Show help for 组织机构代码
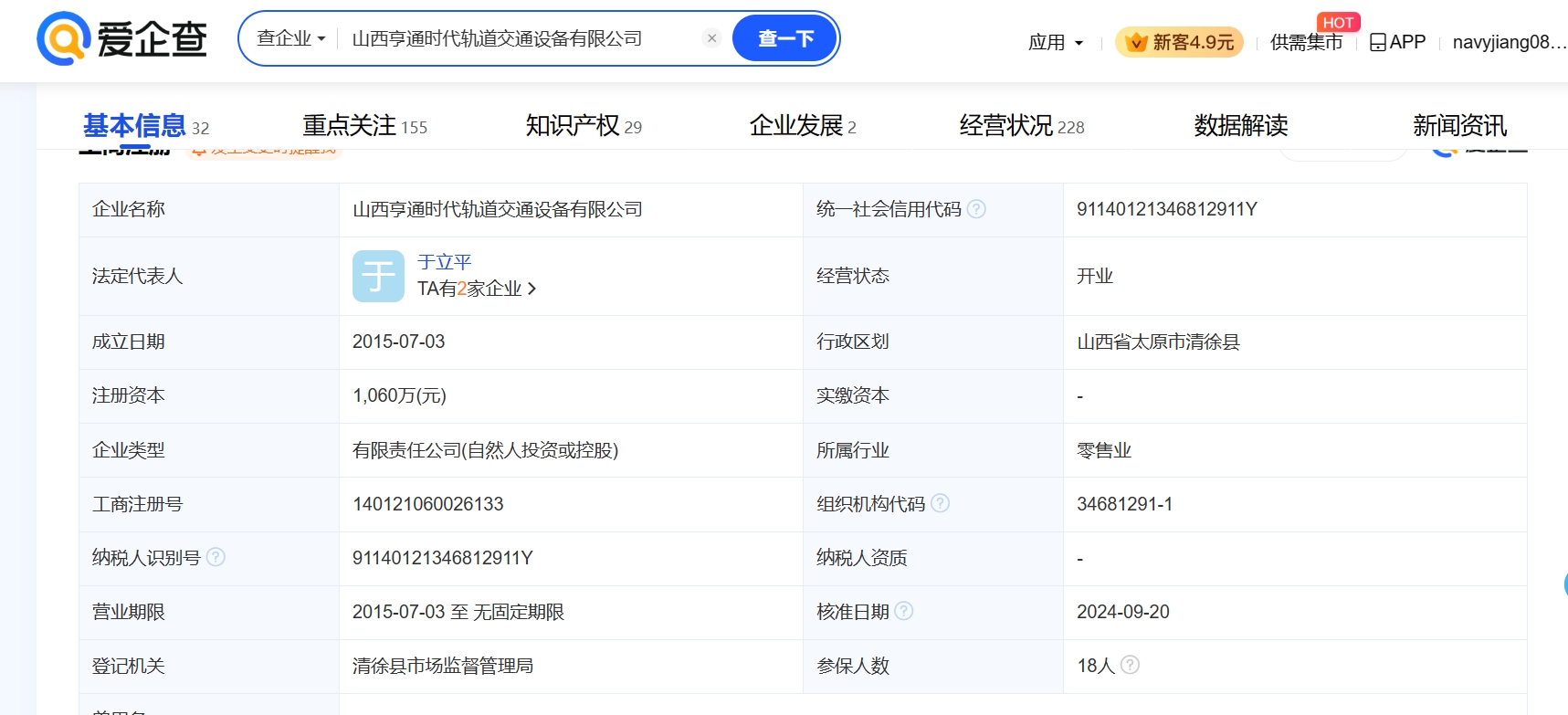1568x715 pixels. coord(940,503)
